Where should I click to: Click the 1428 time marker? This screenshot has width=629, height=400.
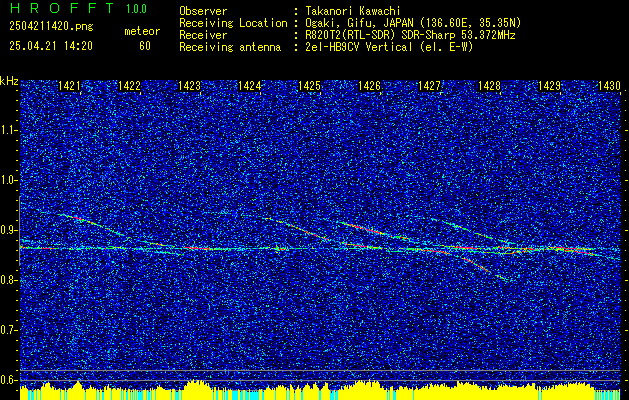click(489, 85)
